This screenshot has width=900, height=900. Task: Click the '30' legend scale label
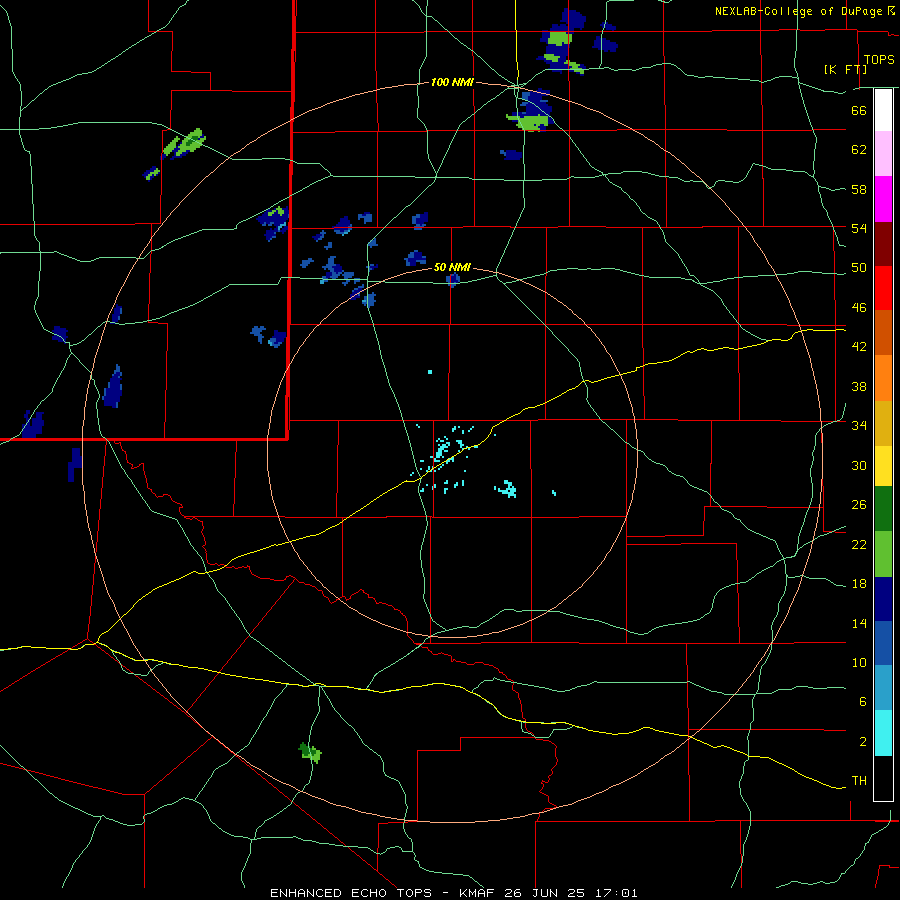pos(859,465)
